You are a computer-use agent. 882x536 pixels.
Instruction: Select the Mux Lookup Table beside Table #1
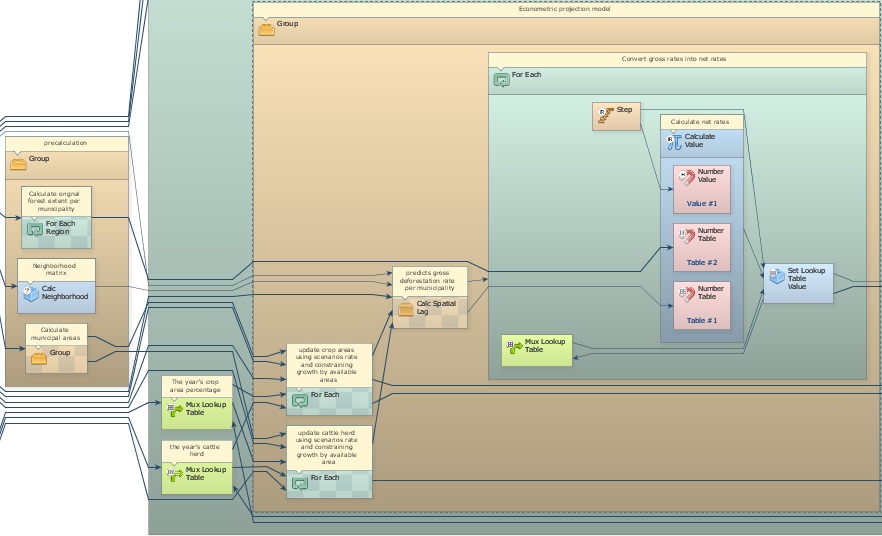click(513, 346)
